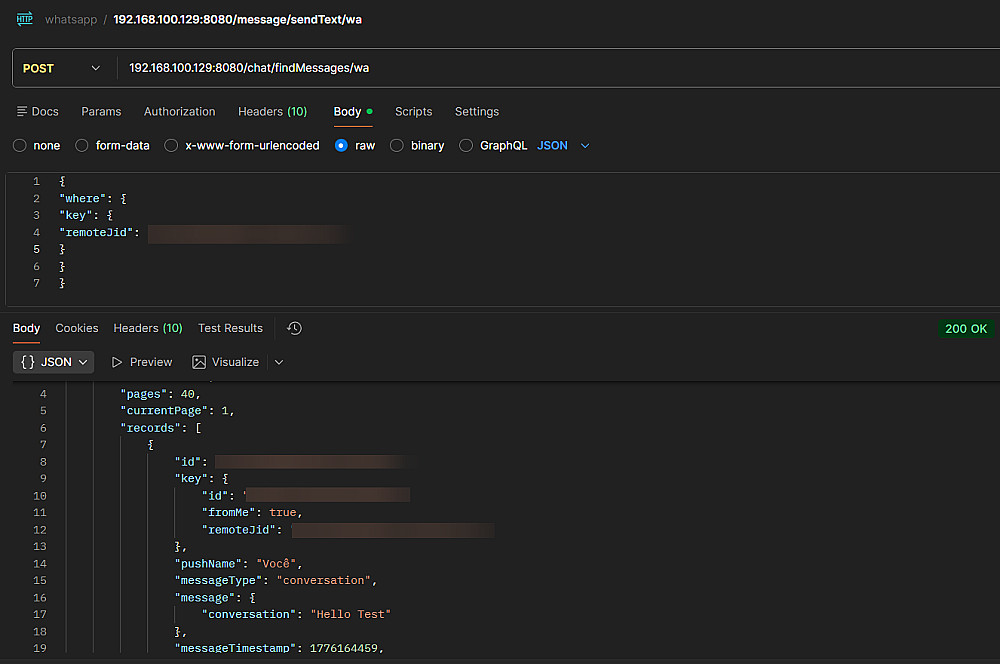Open the request Scripts tab

pyautogui.click(x=413, y=112)
